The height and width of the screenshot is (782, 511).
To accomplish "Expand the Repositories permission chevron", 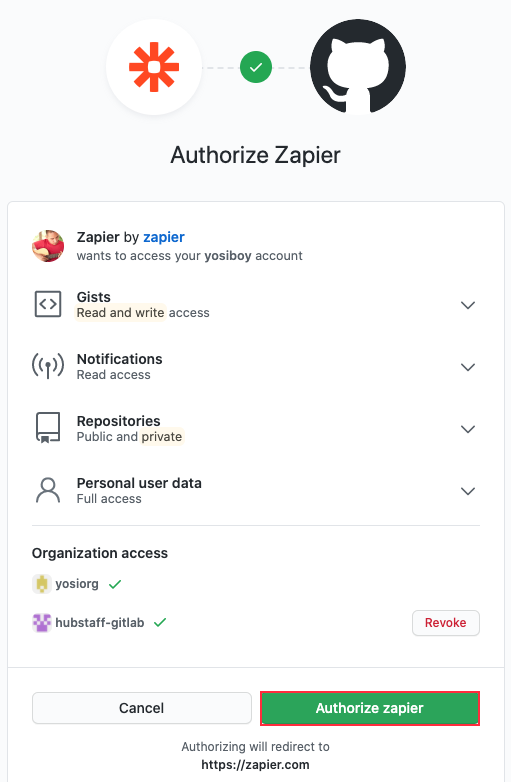I will (468, 429).
